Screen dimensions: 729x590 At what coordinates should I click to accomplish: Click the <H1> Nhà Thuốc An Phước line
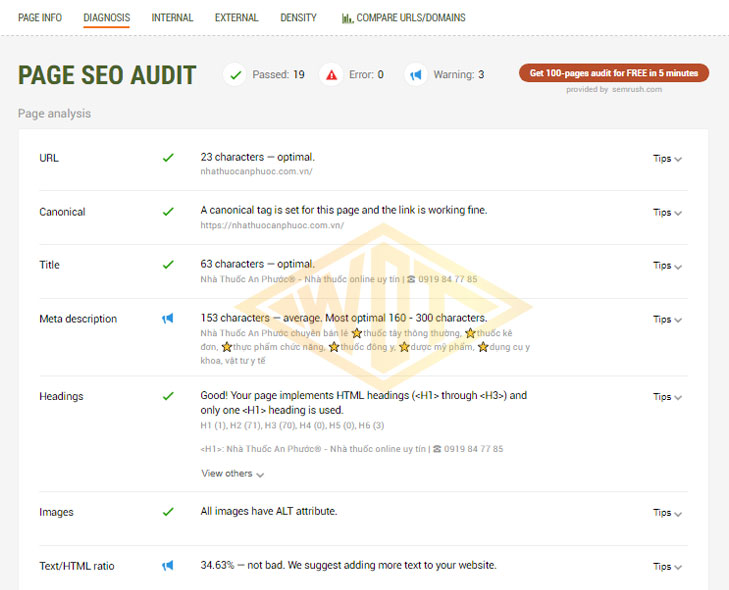[352, 449]
